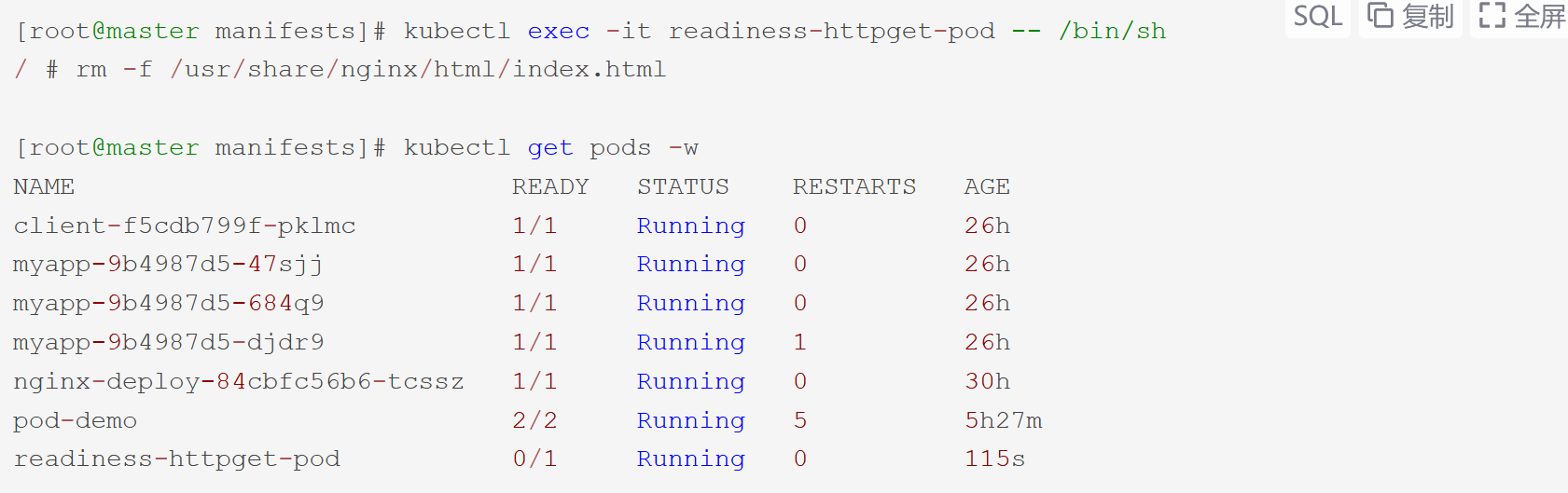Image resolution: width=1568 pixels, height=493 pixels.
Task: Click the pod name myapp-9b4987d5-684q9
Action: pos(169,304)
